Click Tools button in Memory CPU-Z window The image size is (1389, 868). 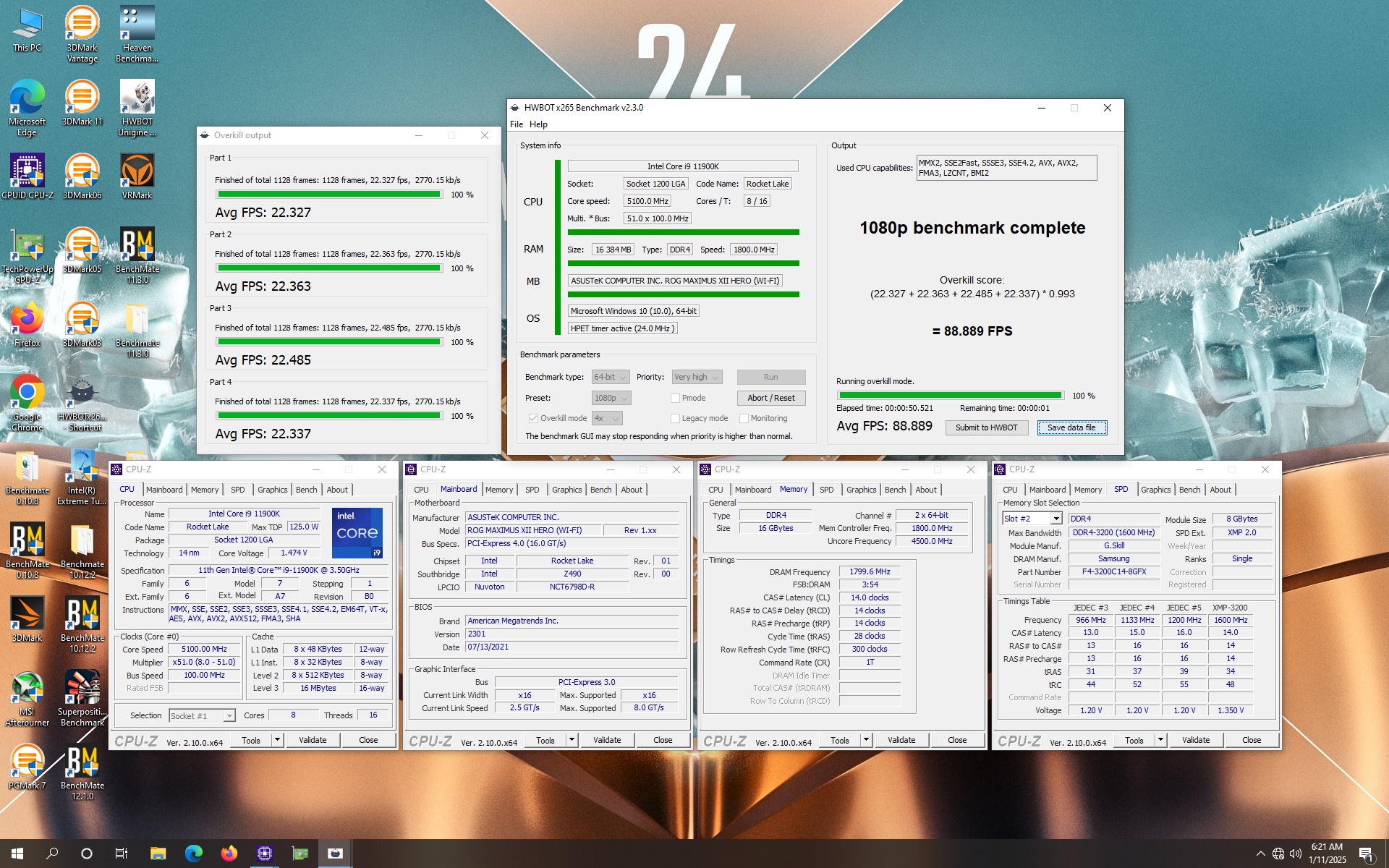[x=840, y=740]
